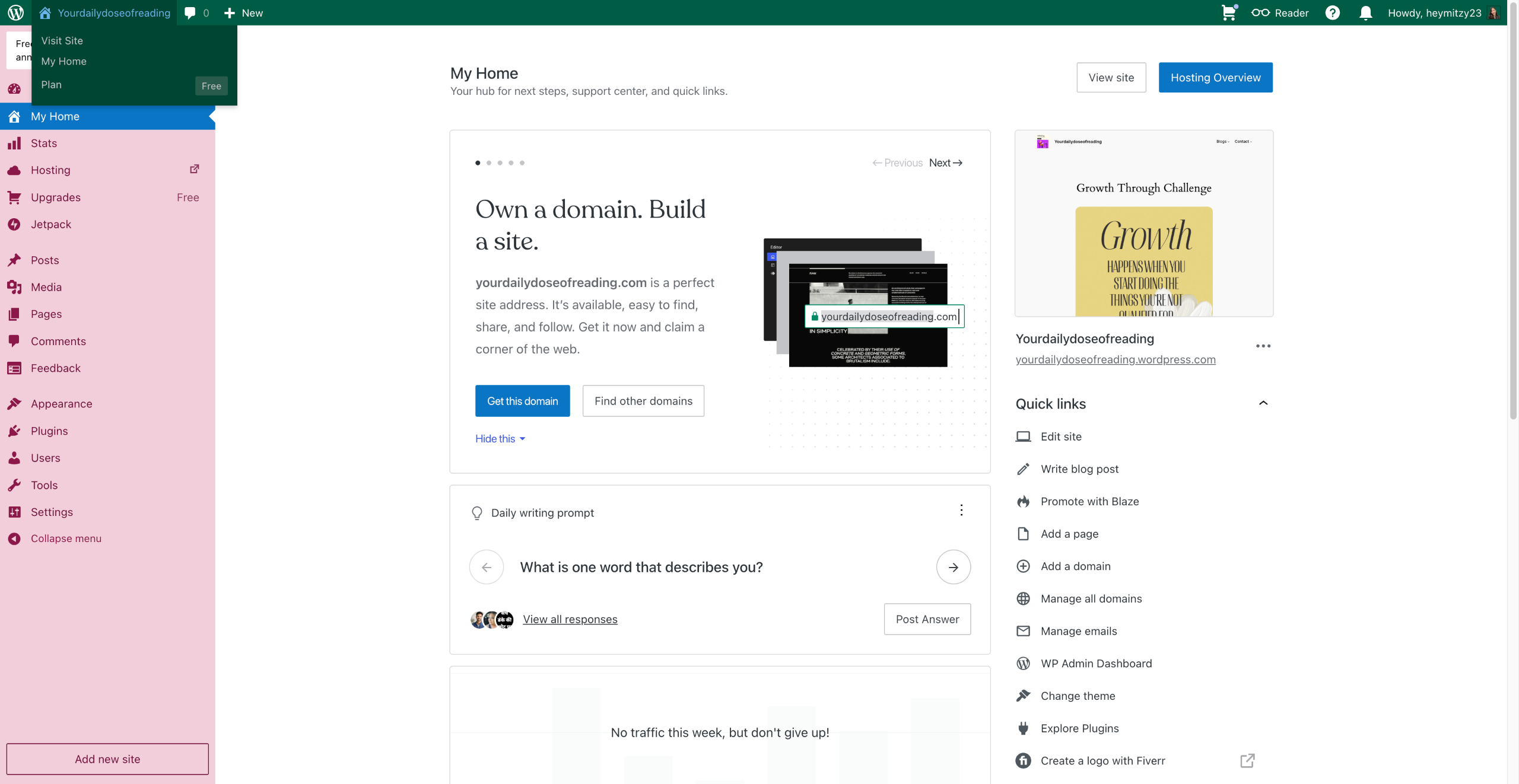Click the Get this domain button
Viewport: 1519px width, 784px height.
tap(522, 401)
